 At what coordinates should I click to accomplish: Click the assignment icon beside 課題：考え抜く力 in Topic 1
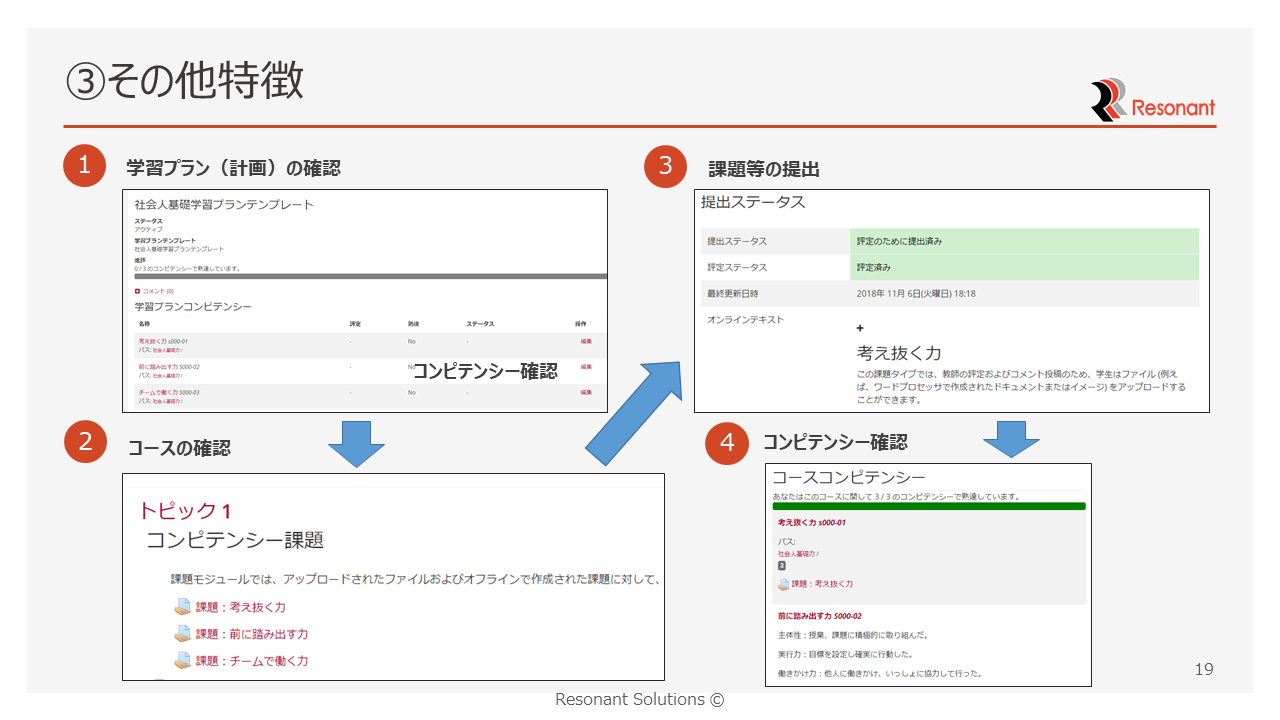(x=182, y=607)
